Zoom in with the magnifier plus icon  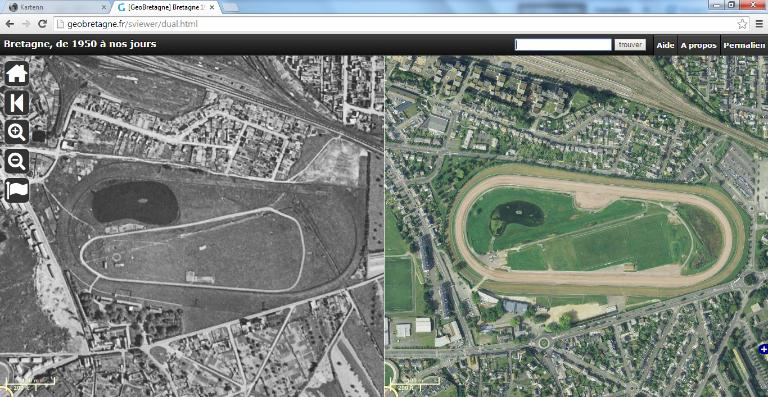click(17, 132)
